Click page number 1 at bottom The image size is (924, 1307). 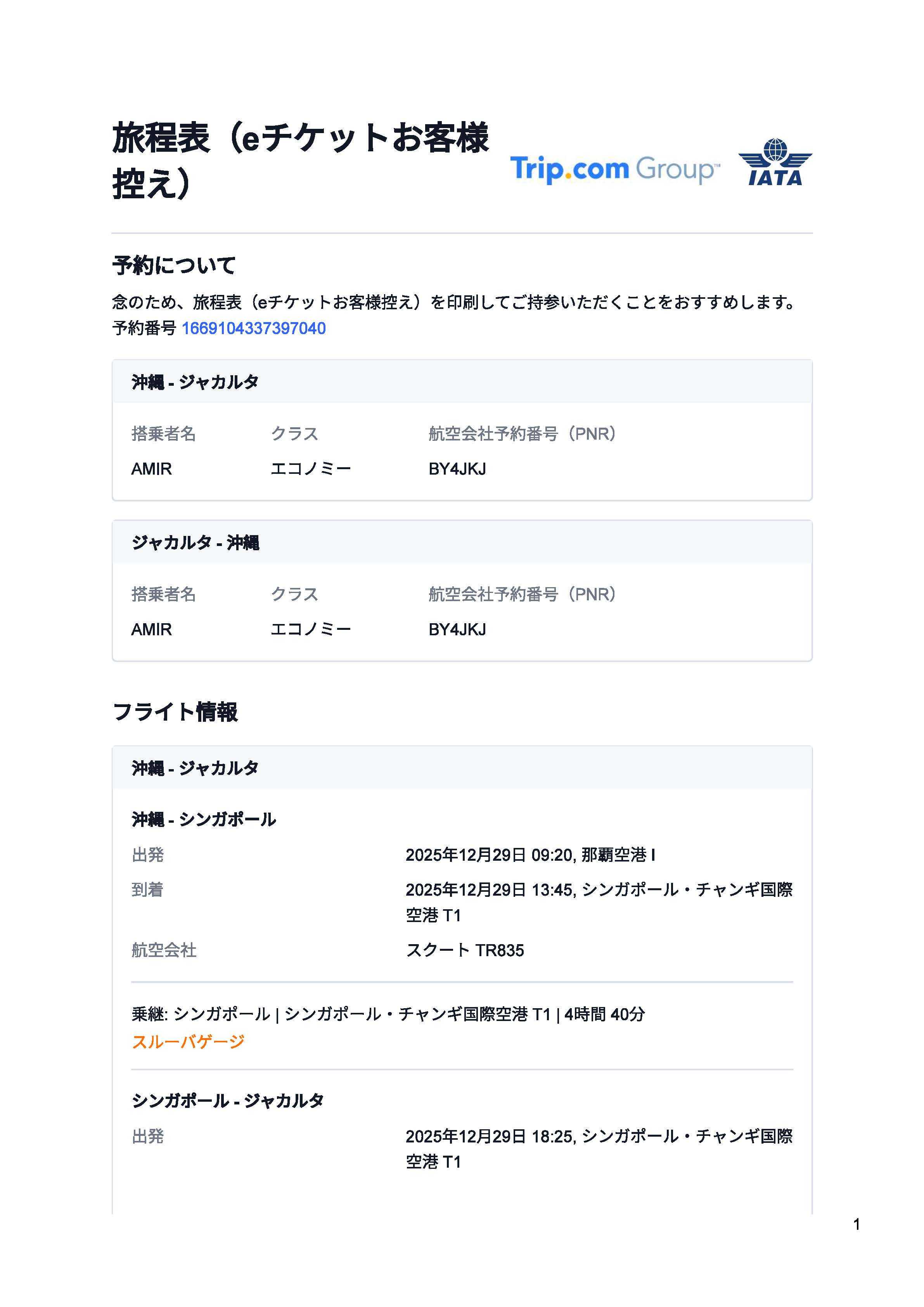coord(856,1224)
